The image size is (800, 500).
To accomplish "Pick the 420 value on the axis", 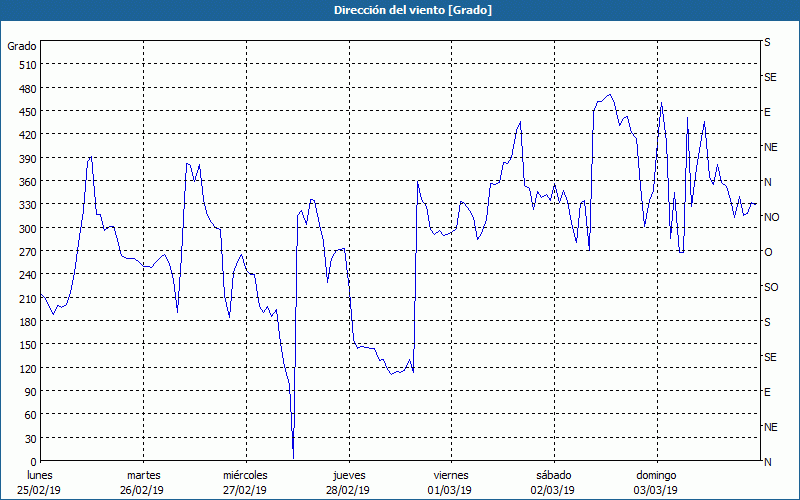I will [x=28, y=135].
